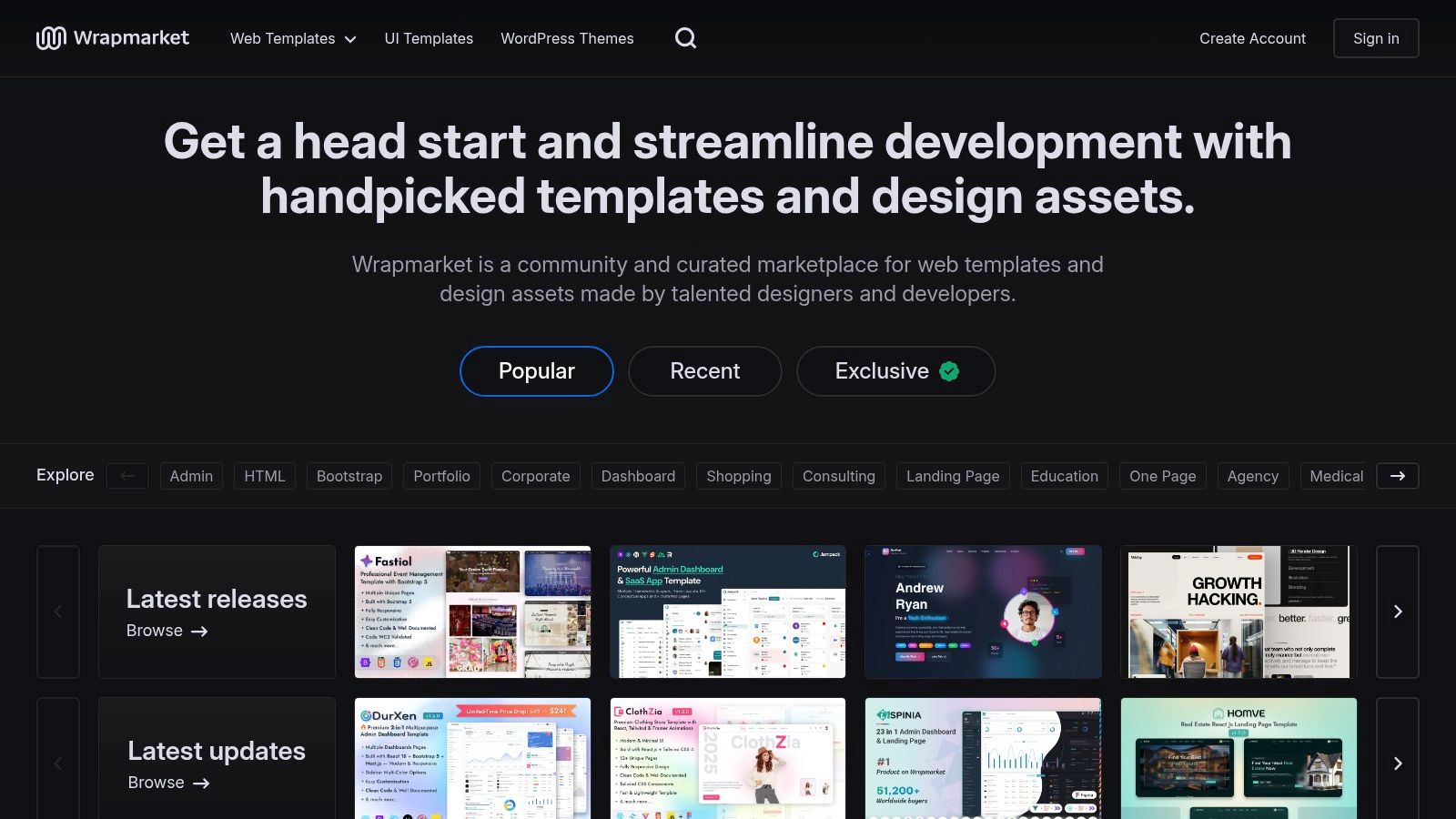Select the Recent tab
The image size is (1456, 819).
click(x=705, y=371)
